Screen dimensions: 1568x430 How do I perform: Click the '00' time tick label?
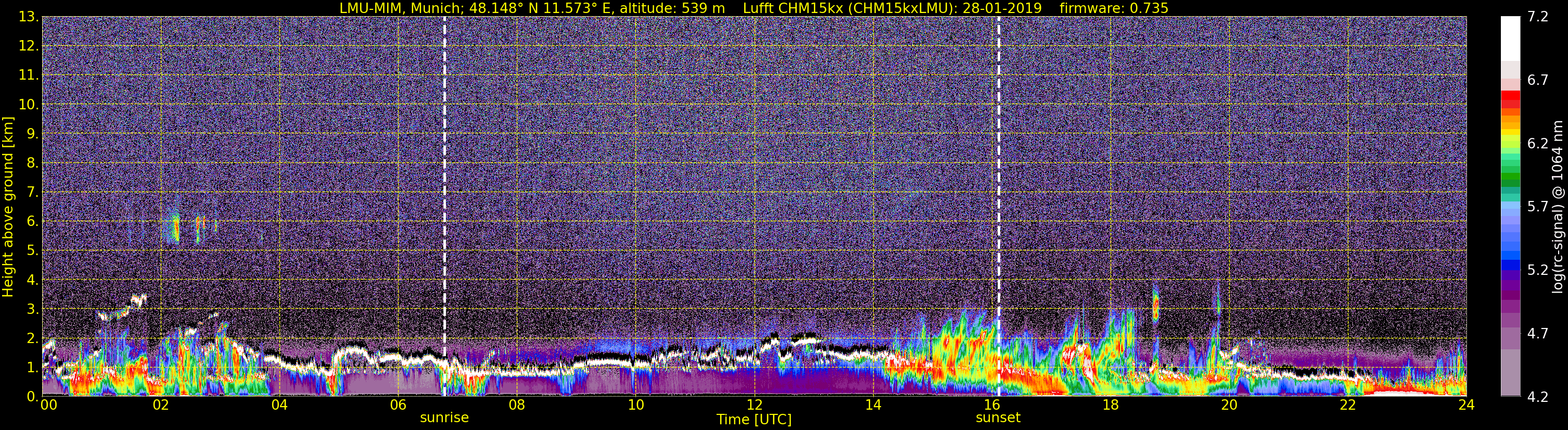[x=49, y=405]
